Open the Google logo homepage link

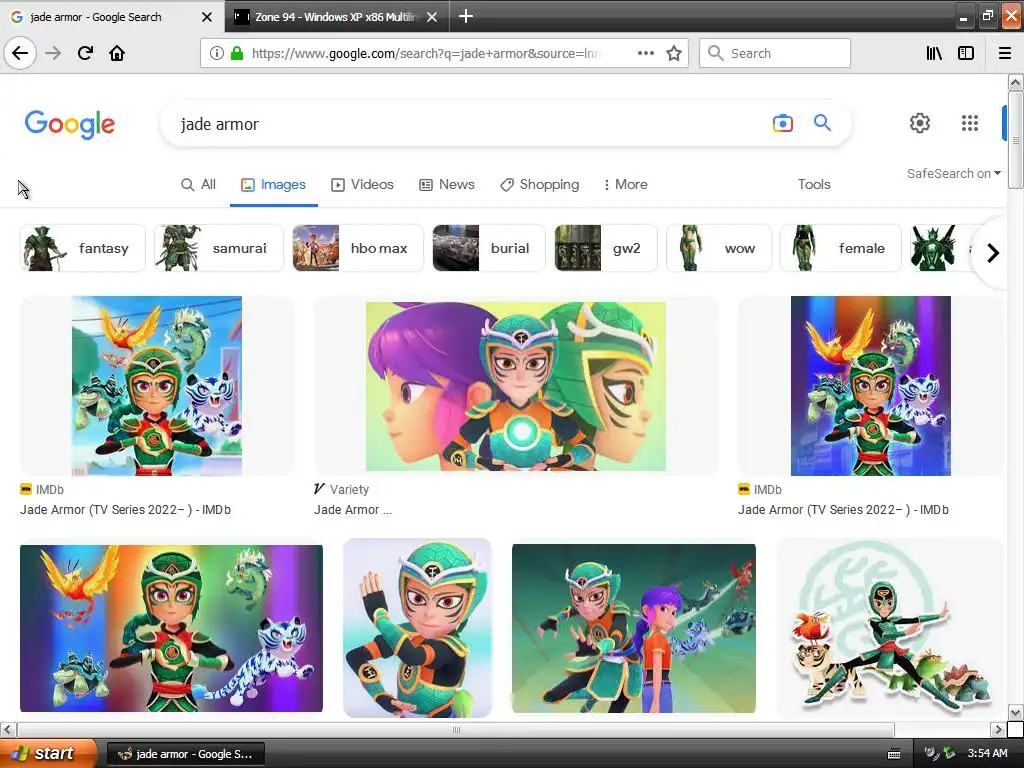[x=70, y=124]
